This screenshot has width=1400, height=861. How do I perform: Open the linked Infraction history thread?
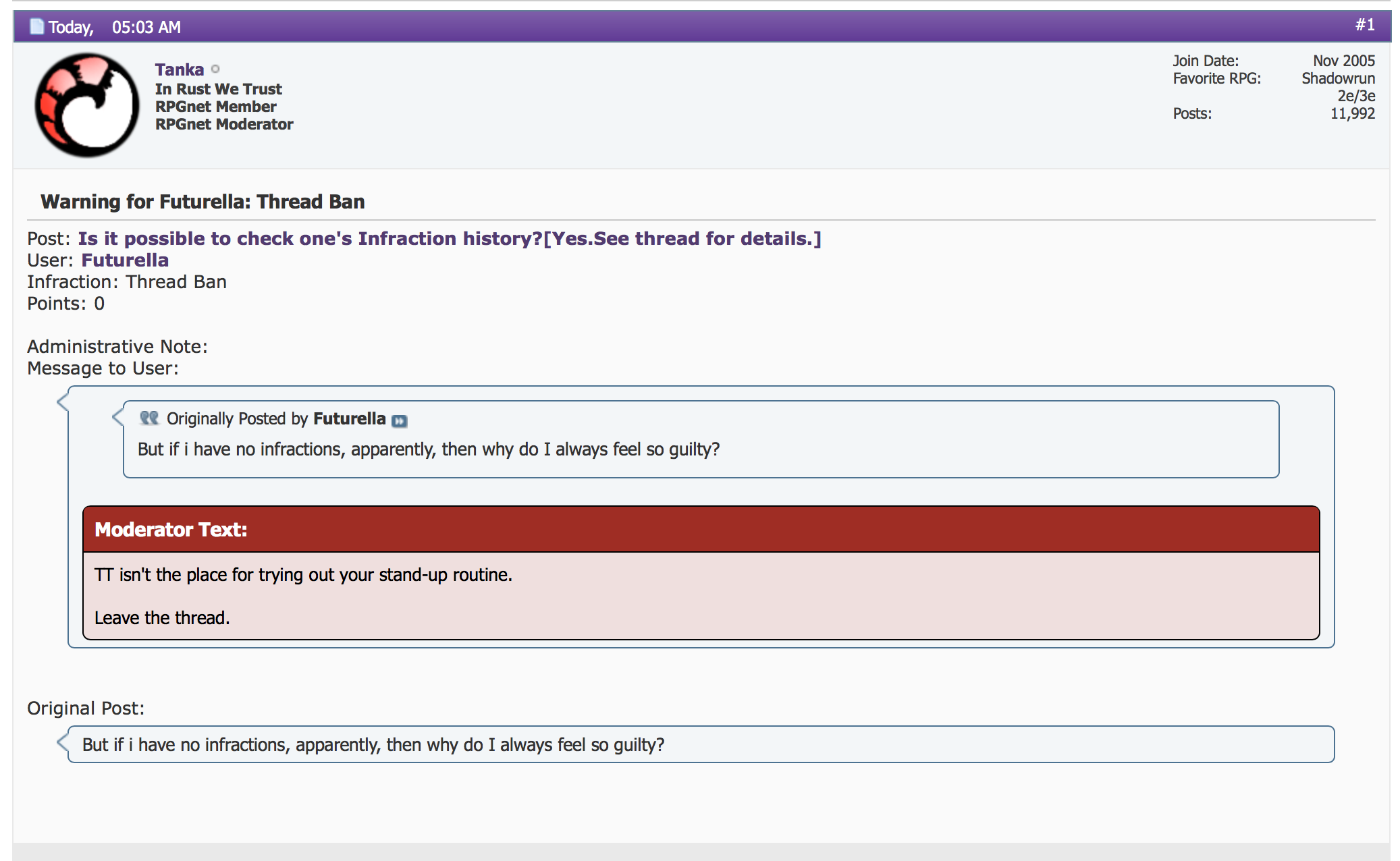point(450,239)
